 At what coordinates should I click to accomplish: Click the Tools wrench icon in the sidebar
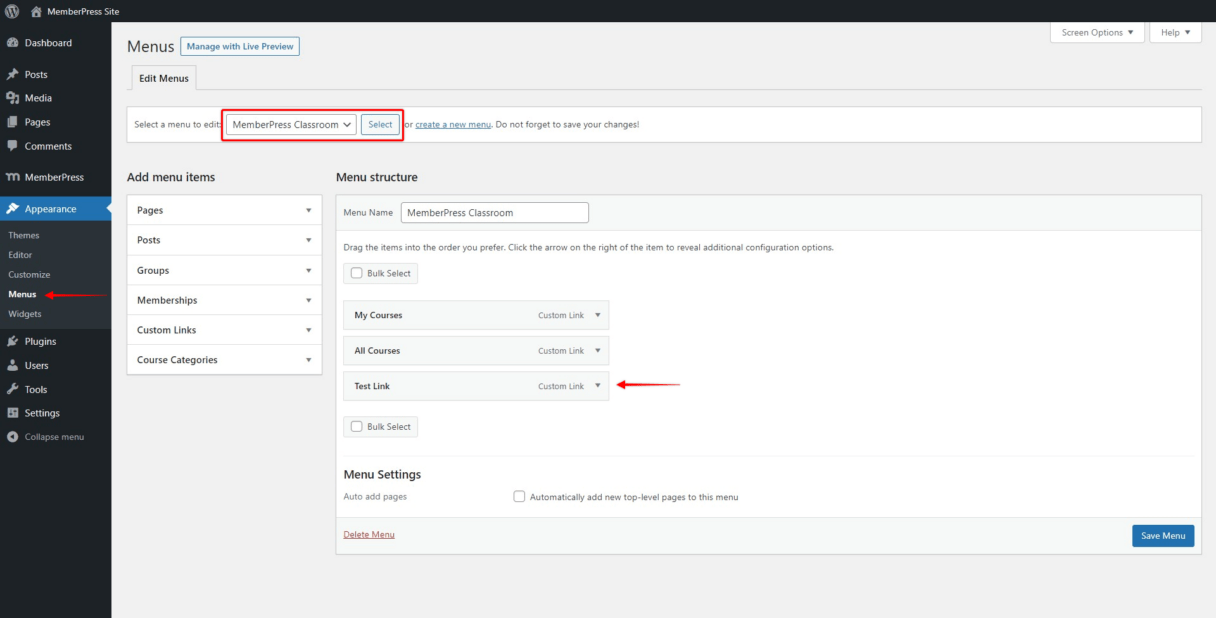point(12,389)
